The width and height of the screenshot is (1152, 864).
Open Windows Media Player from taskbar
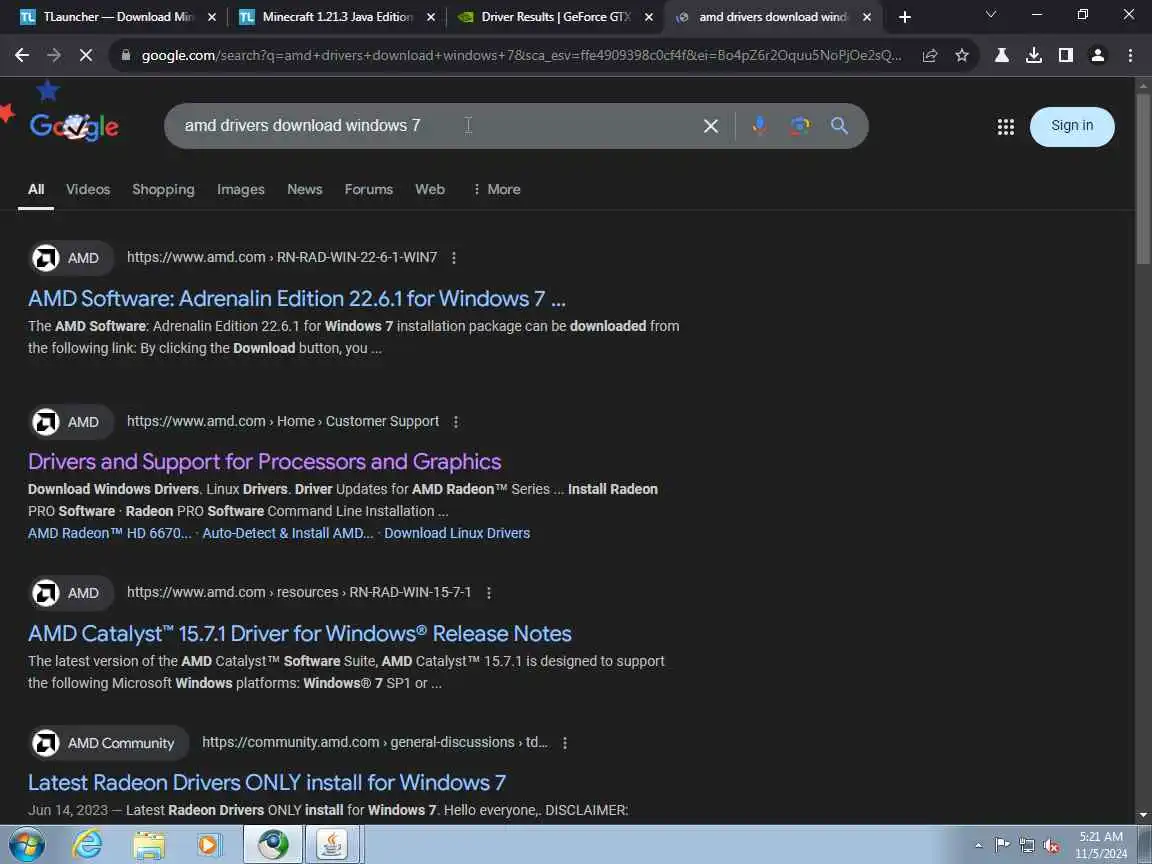click(209, 844)
